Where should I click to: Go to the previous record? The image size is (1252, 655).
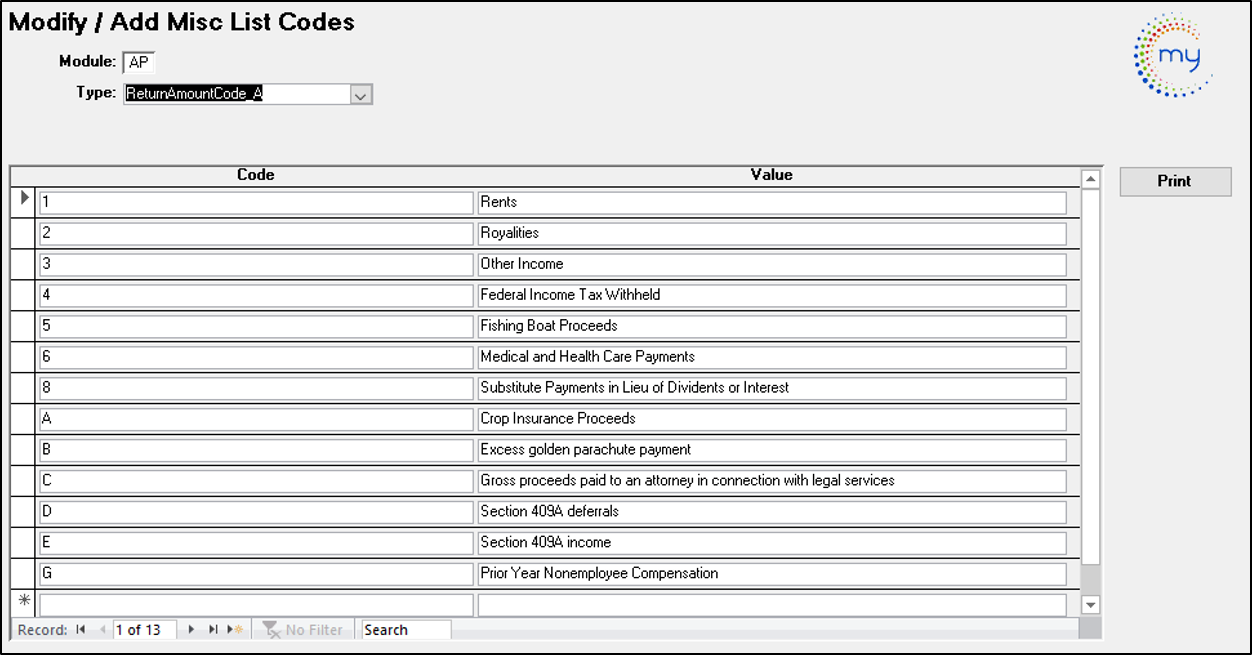pos(102,630)
